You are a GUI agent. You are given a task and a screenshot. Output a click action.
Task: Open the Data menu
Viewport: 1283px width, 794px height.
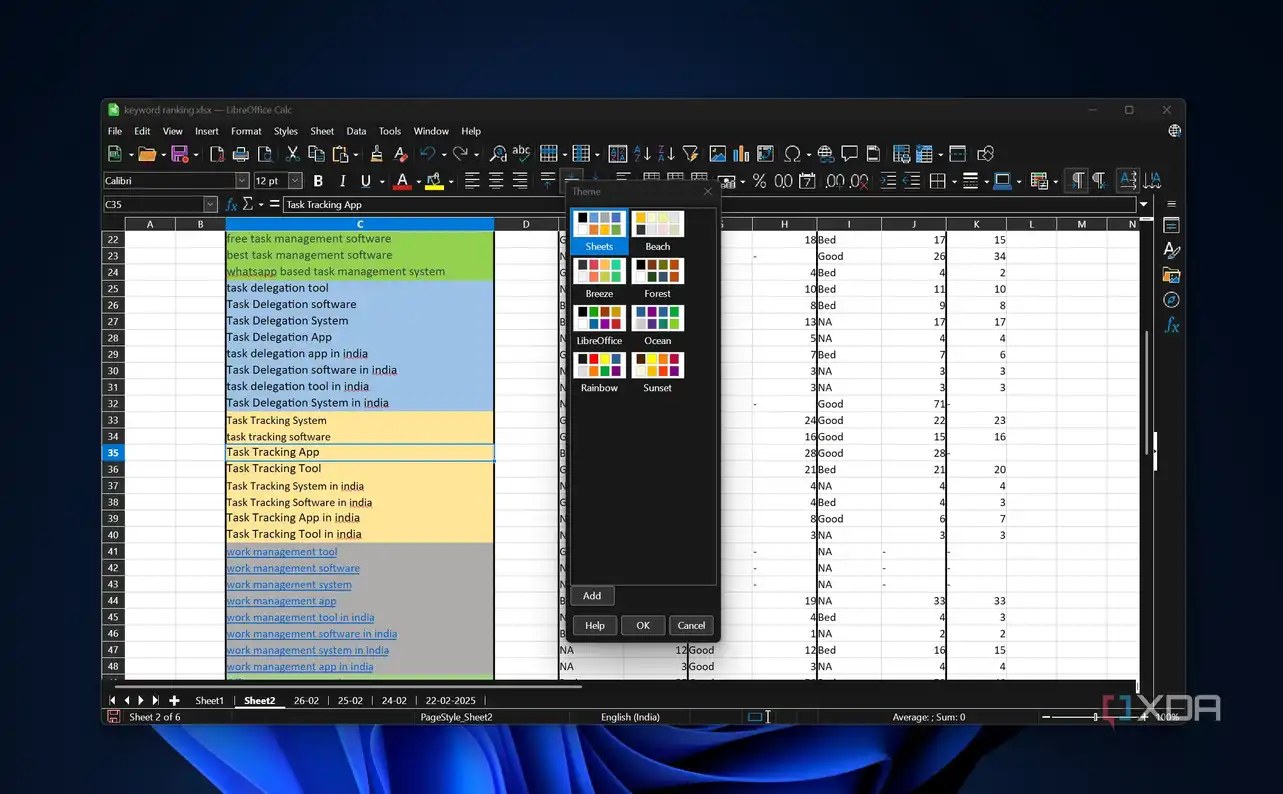coord(356,131)
